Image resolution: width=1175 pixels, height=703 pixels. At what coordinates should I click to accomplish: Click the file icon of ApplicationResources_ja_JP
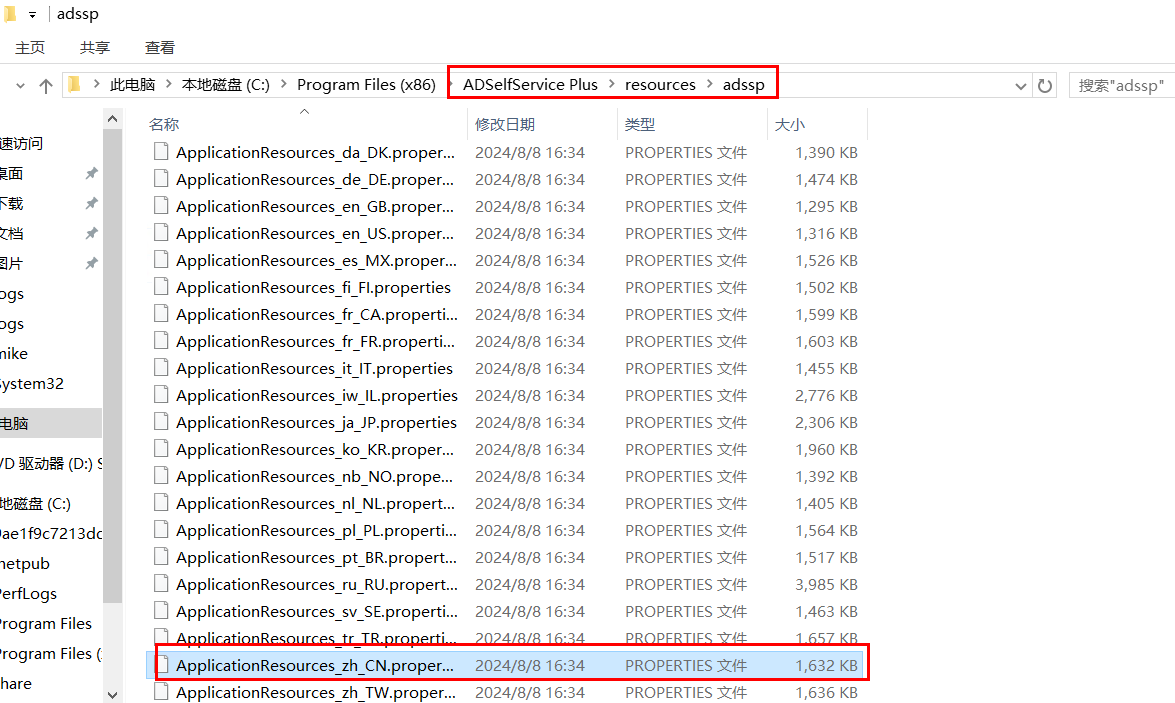tap(160, 422)
